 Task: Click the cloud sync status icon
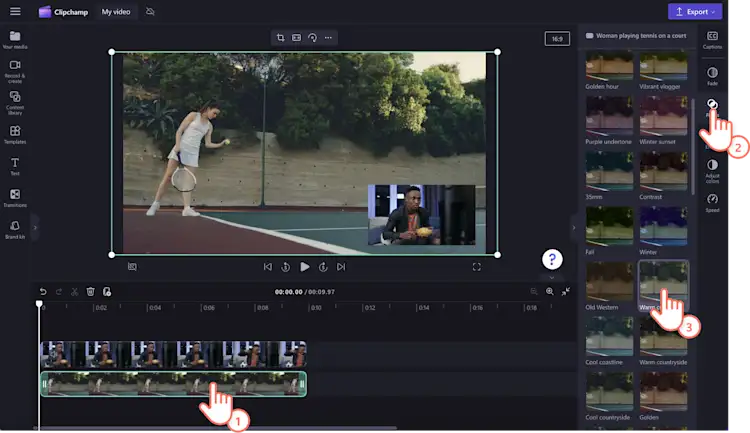(150, 11)
